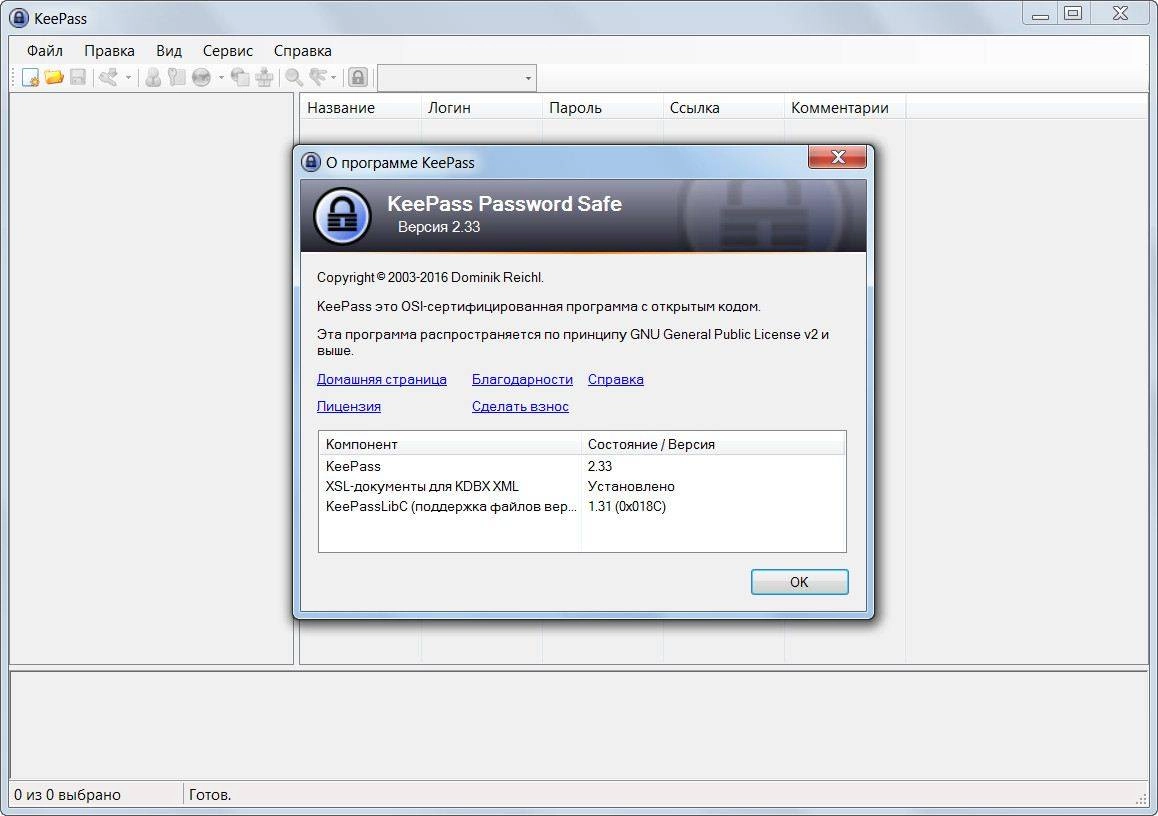The height and width of the screenshot is (816, 1158).
Task: Minimize the KeePass main window
Action: [x=1041, y=13]
